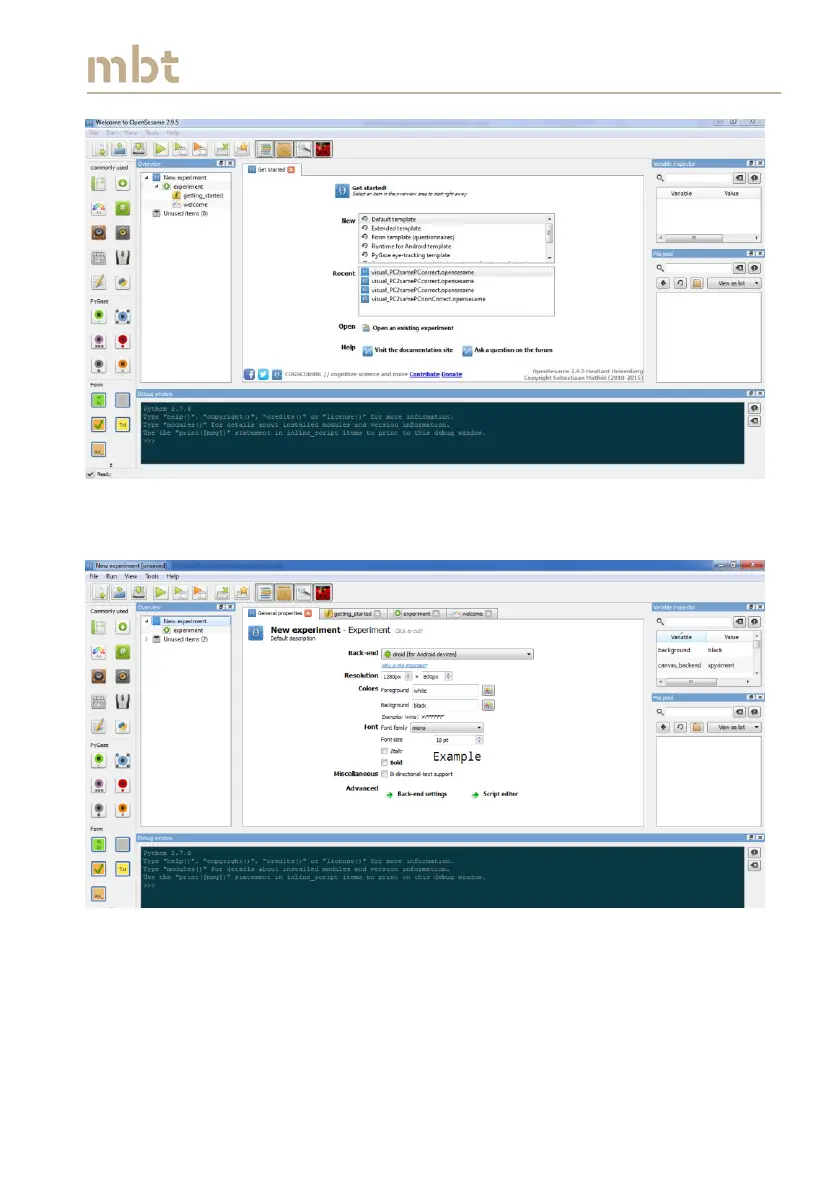
Task: Pick the synth item icon in the New experiment [unsaved] palette
Action: (x=122, y=676)
